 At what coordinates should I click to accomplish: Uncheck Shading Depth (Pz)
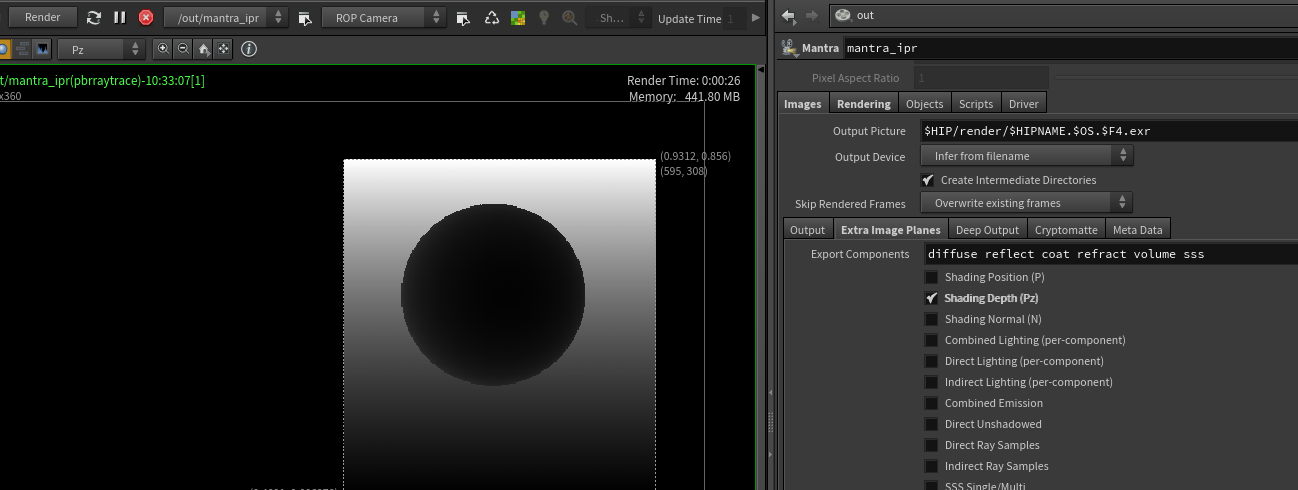coord(932,298)
